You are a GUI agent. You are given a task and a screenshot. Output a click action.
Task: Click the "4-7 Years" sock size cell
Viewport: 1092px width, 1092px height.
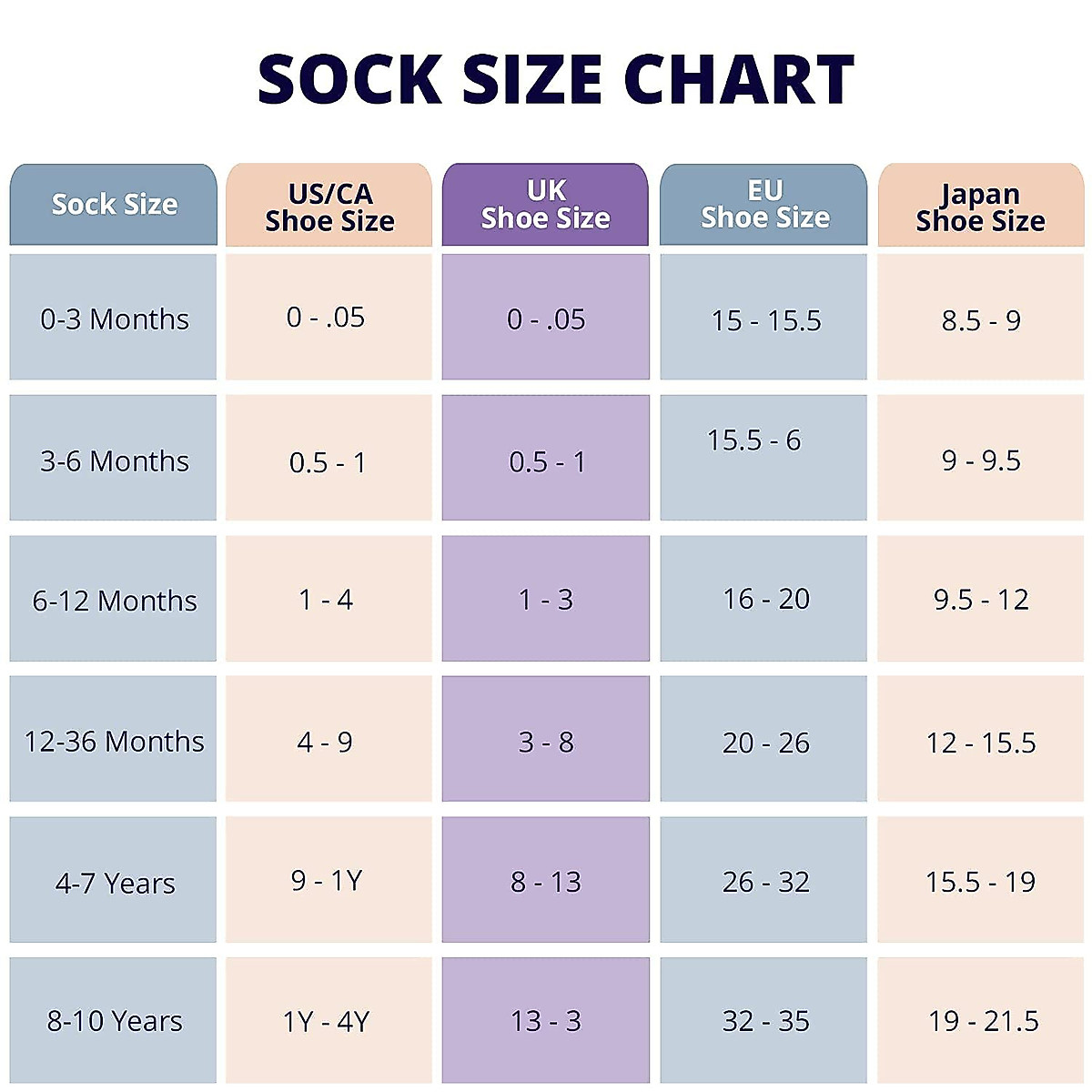(x=114, y=882)
